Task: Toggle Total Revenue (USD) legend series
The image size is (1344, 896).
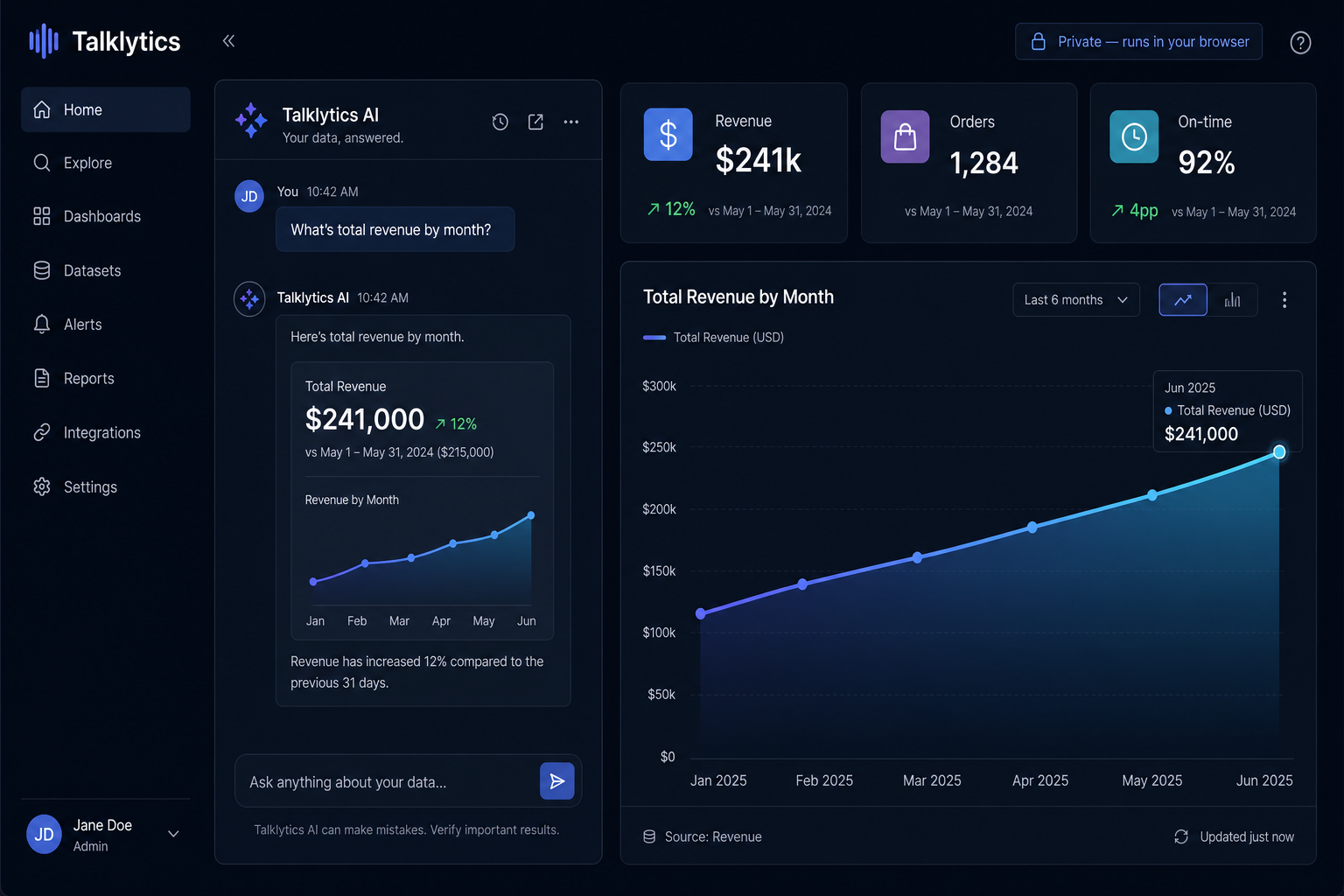Action: pyautogui.click(x=713, y=338)
